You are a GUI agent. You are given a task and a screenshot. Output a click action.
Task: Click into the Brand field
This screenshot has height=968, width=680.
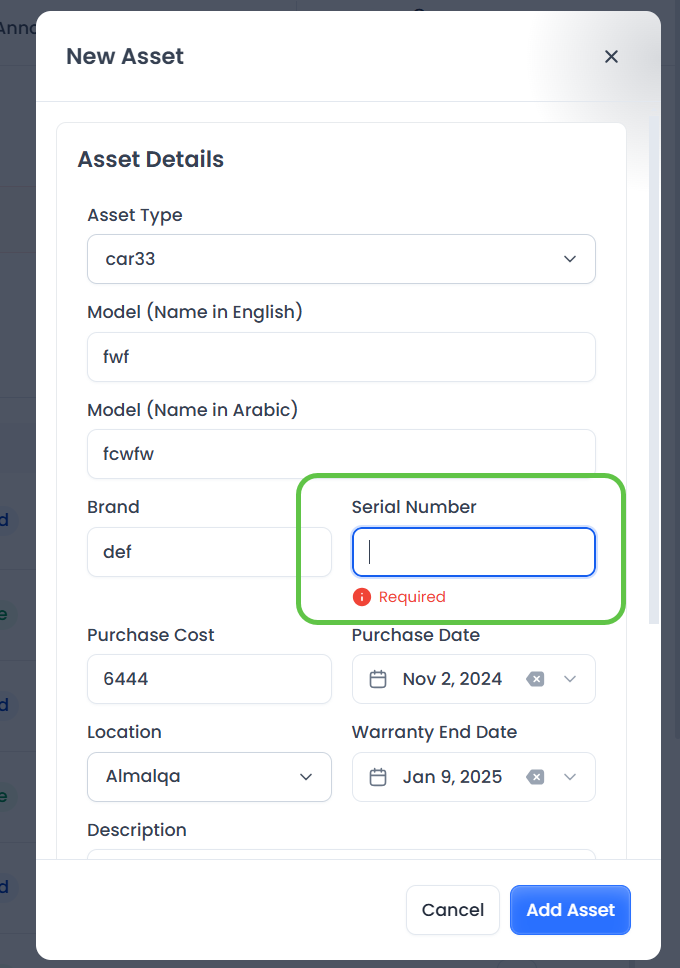[209, 552]
